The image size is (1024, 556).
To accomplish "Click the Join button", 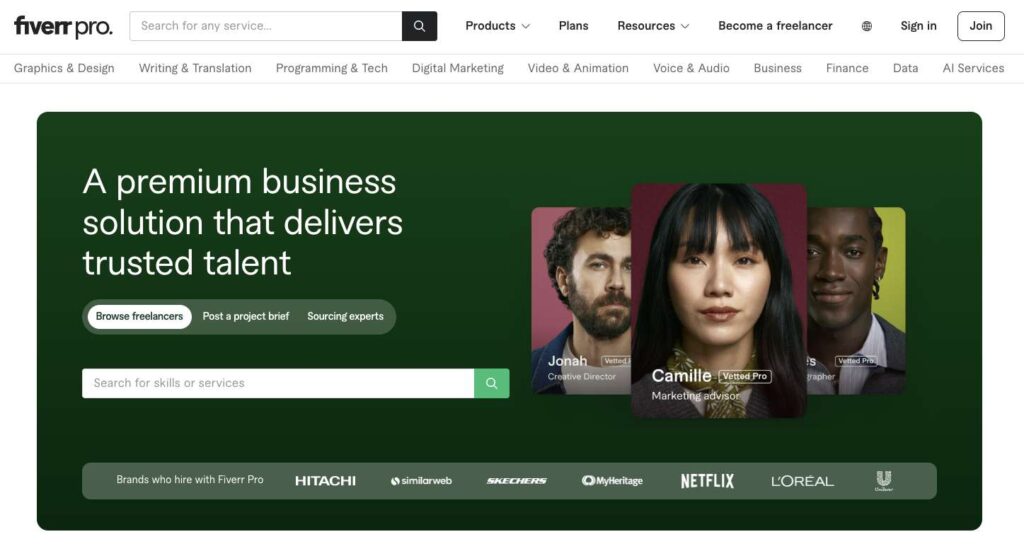I will coord(980,26).
